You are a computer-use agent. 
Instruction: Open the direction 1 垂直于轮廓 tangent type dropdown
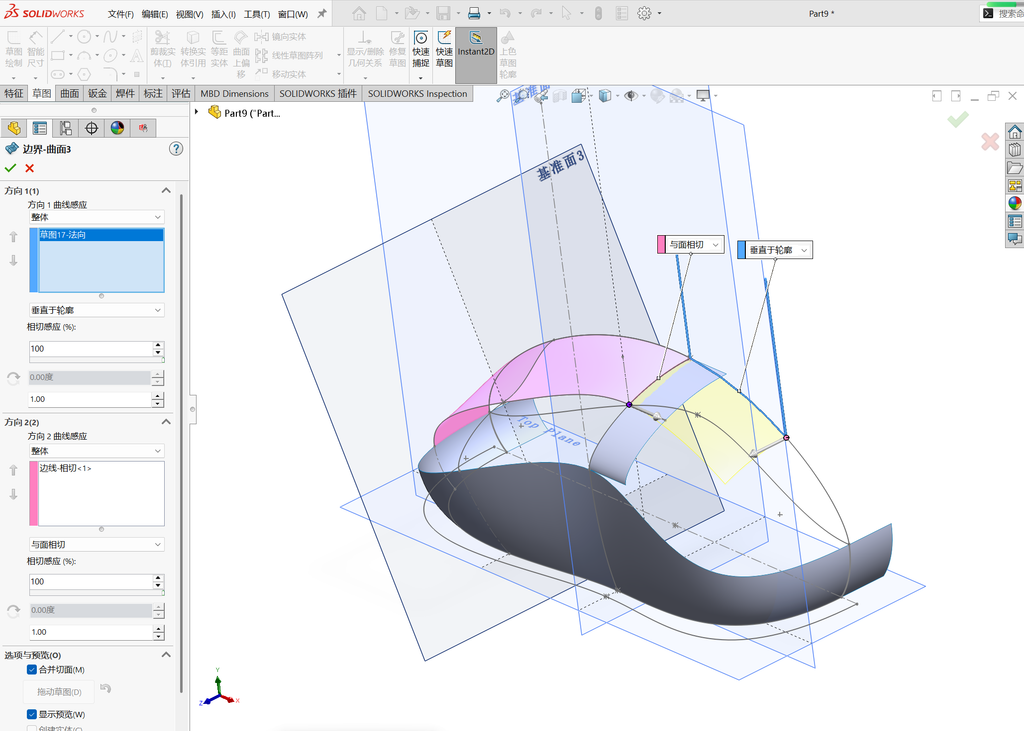[97, 310]
